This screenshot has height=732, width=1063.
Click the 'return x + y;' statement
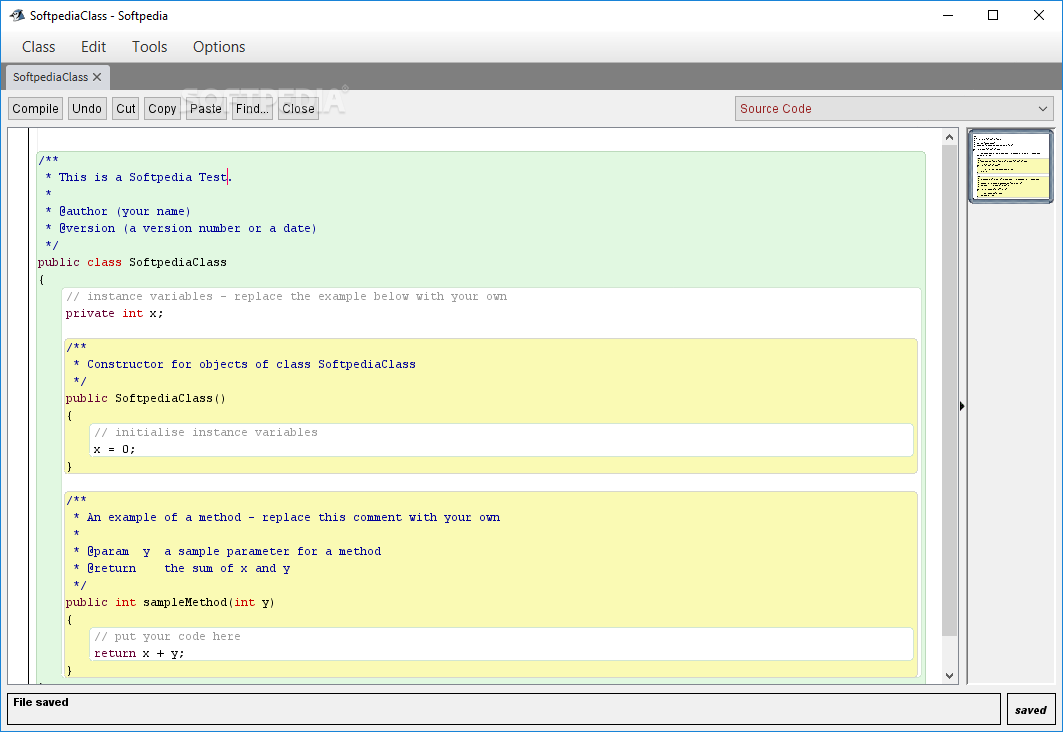[x=139, y=653]
